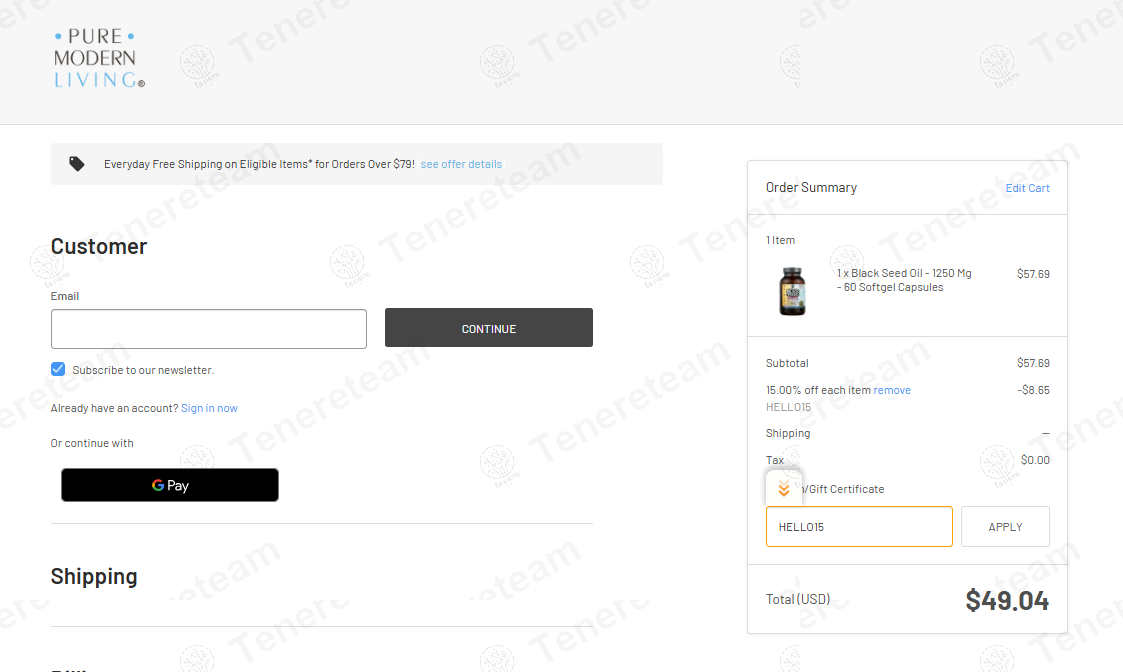Click the price tag icon in shipping banner
This screenshot has width=1123, height=672.
[x=77, y=164]
